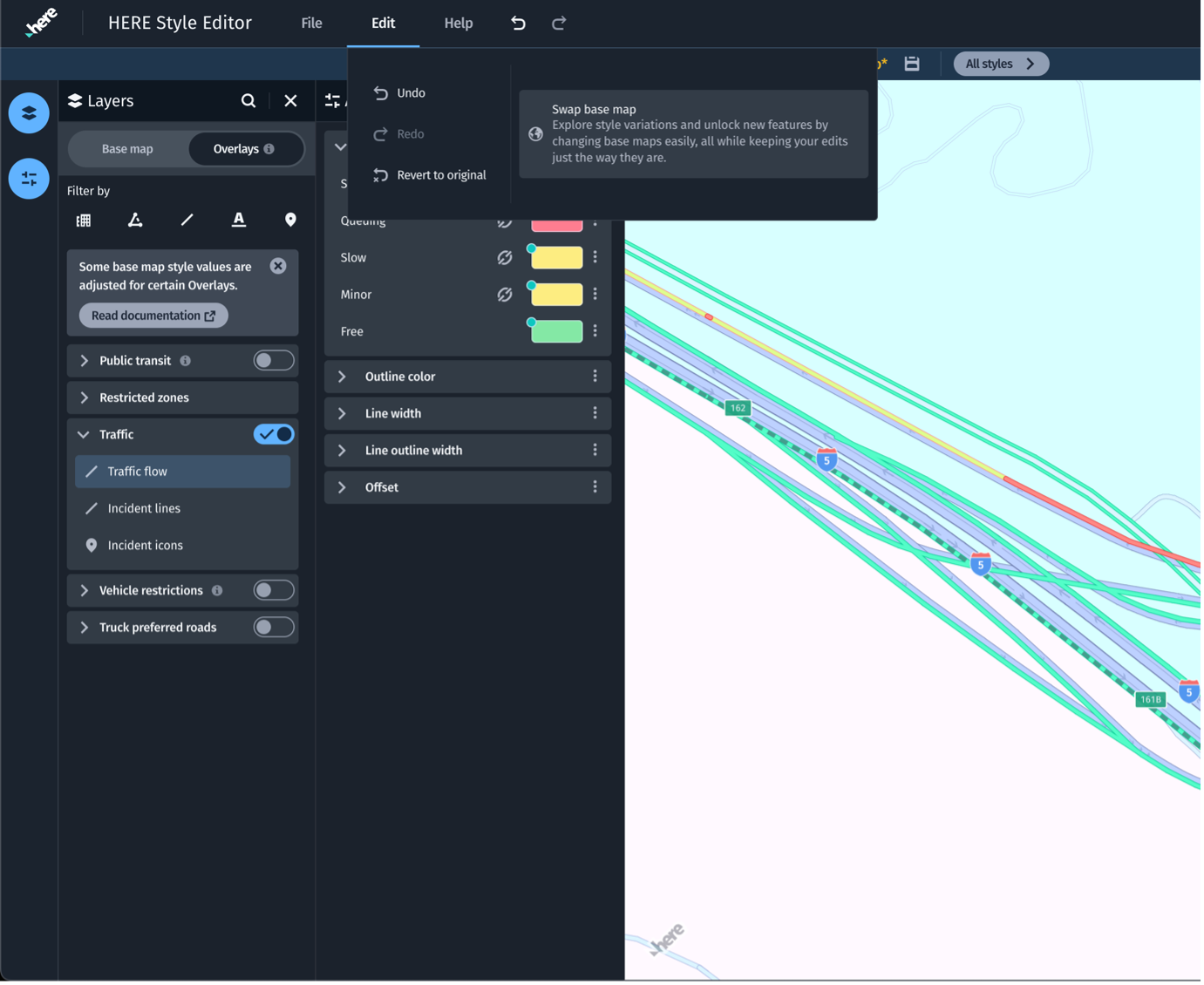Disable the Traffic overlay toggle

pos(274,435)
